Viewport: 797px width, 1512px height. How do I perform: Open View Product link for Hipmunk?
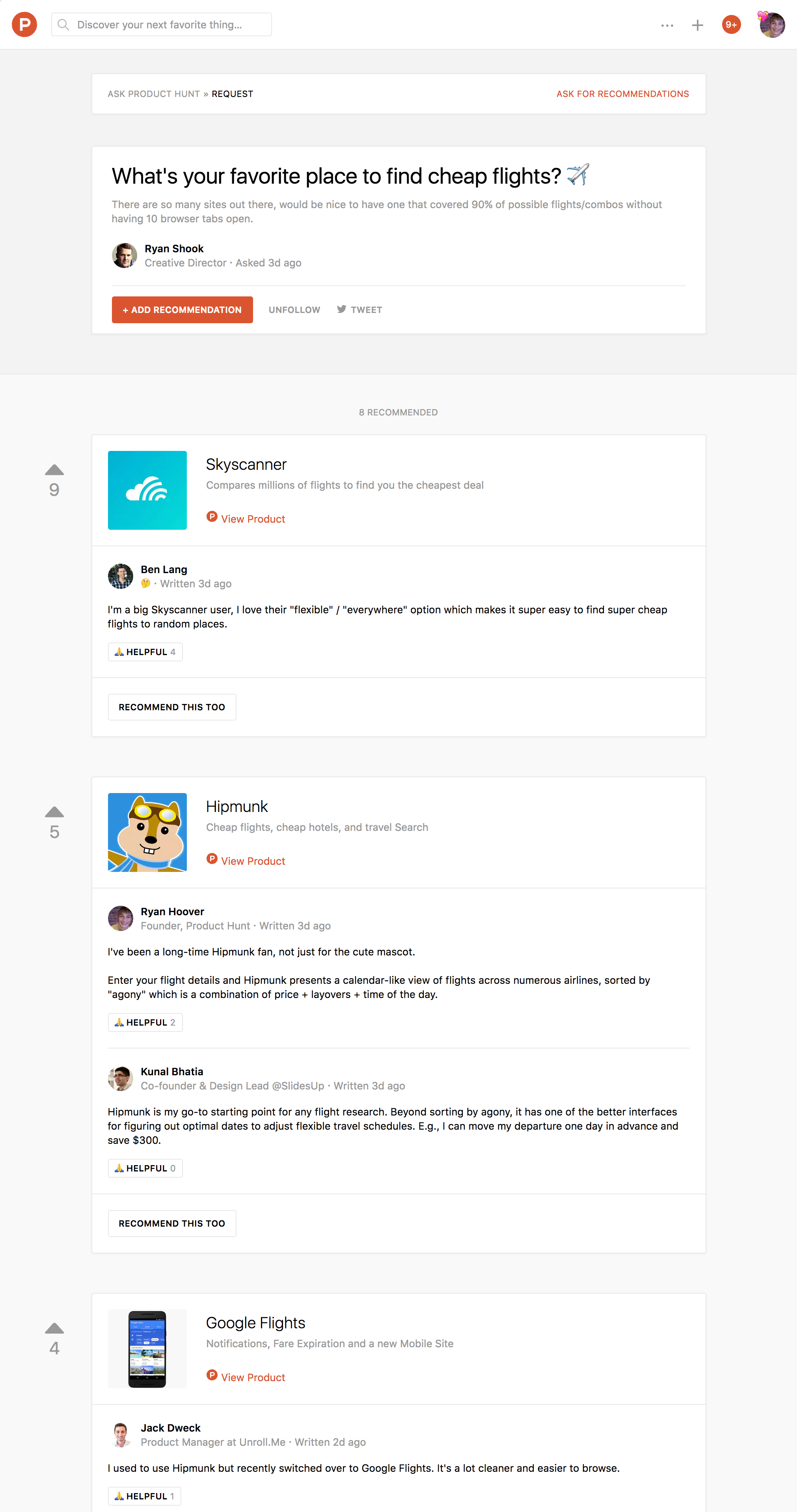252,861
